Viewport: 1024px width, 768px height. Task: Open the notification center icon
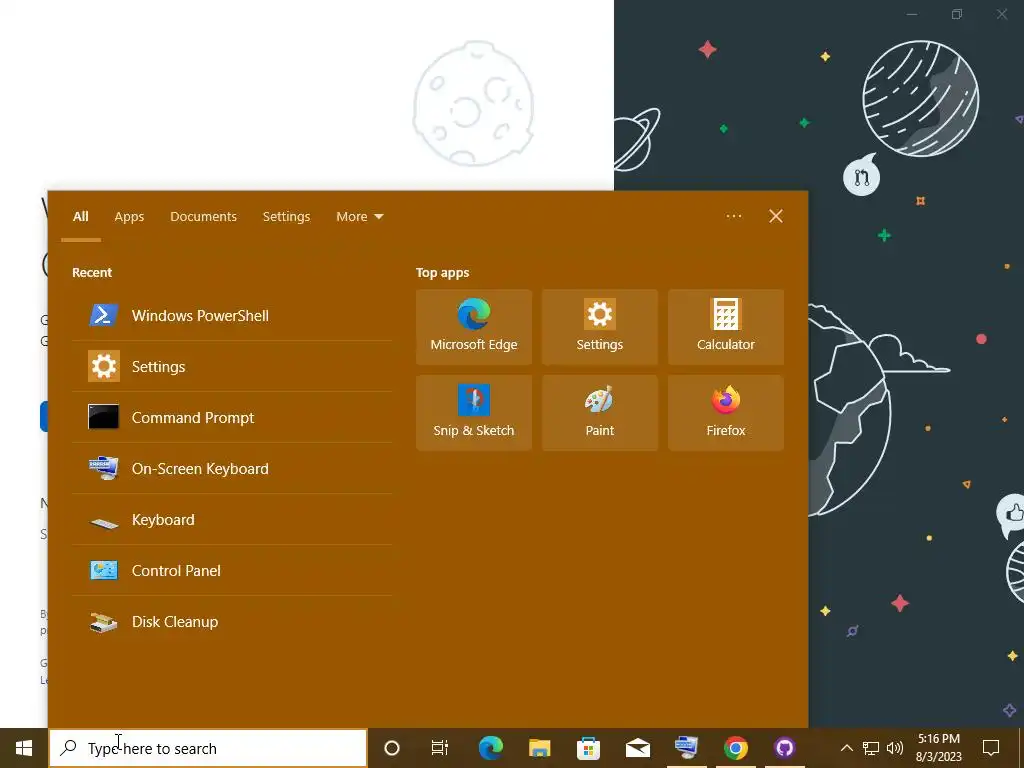(x=991, y=748)
